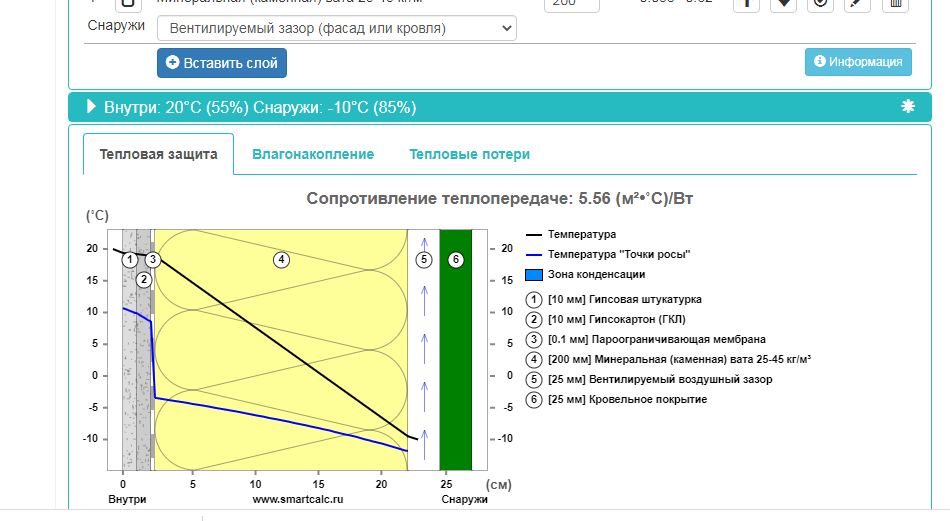
Task: Click the (см) axis unit label
Action: pos(499,485)
